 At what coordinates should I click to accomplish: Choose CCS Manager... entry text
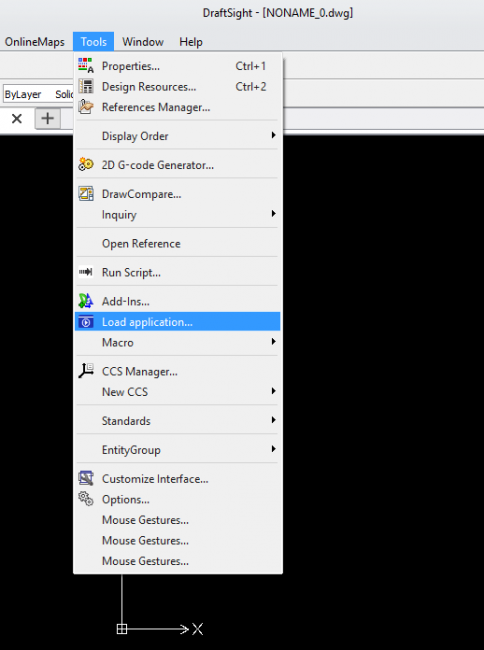pyautogui.click(x=140, y=371)
